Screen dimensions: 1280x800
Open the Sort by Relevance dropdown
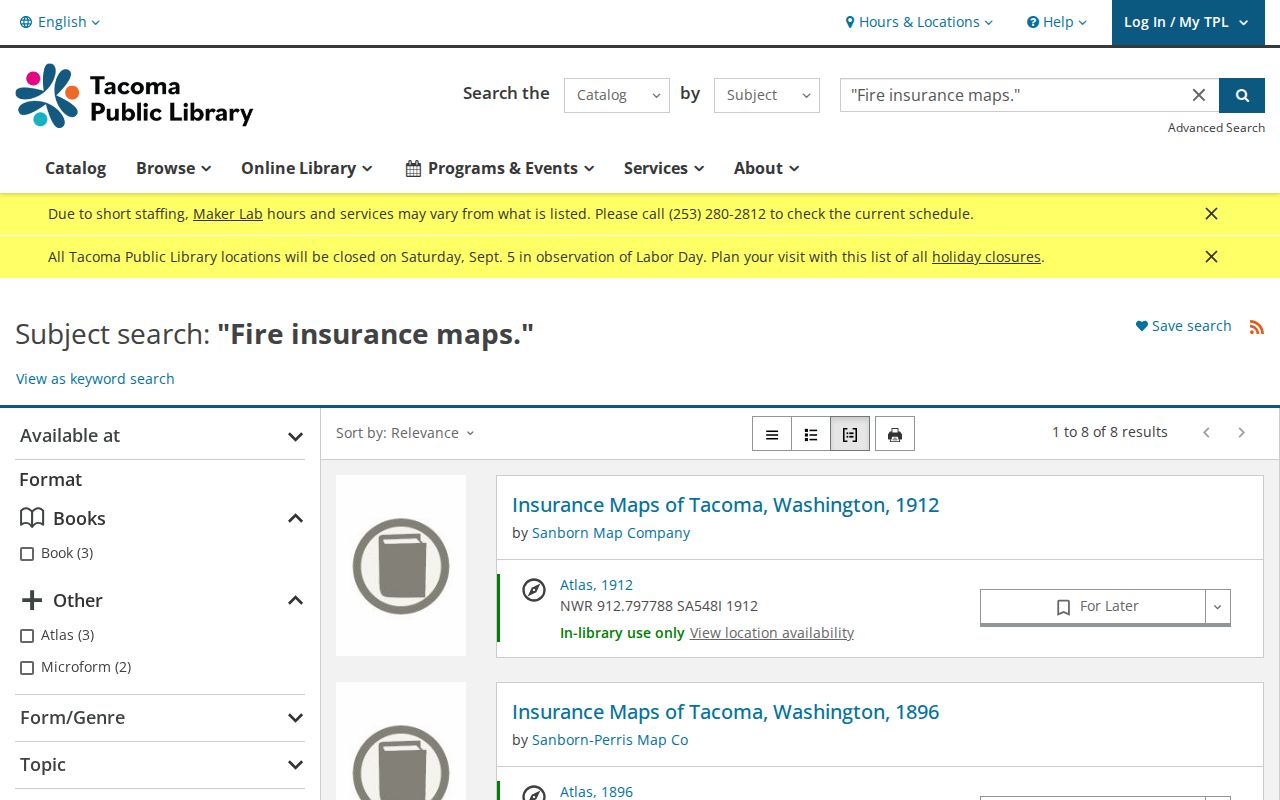pyautogui.click(x=405, y=433)
